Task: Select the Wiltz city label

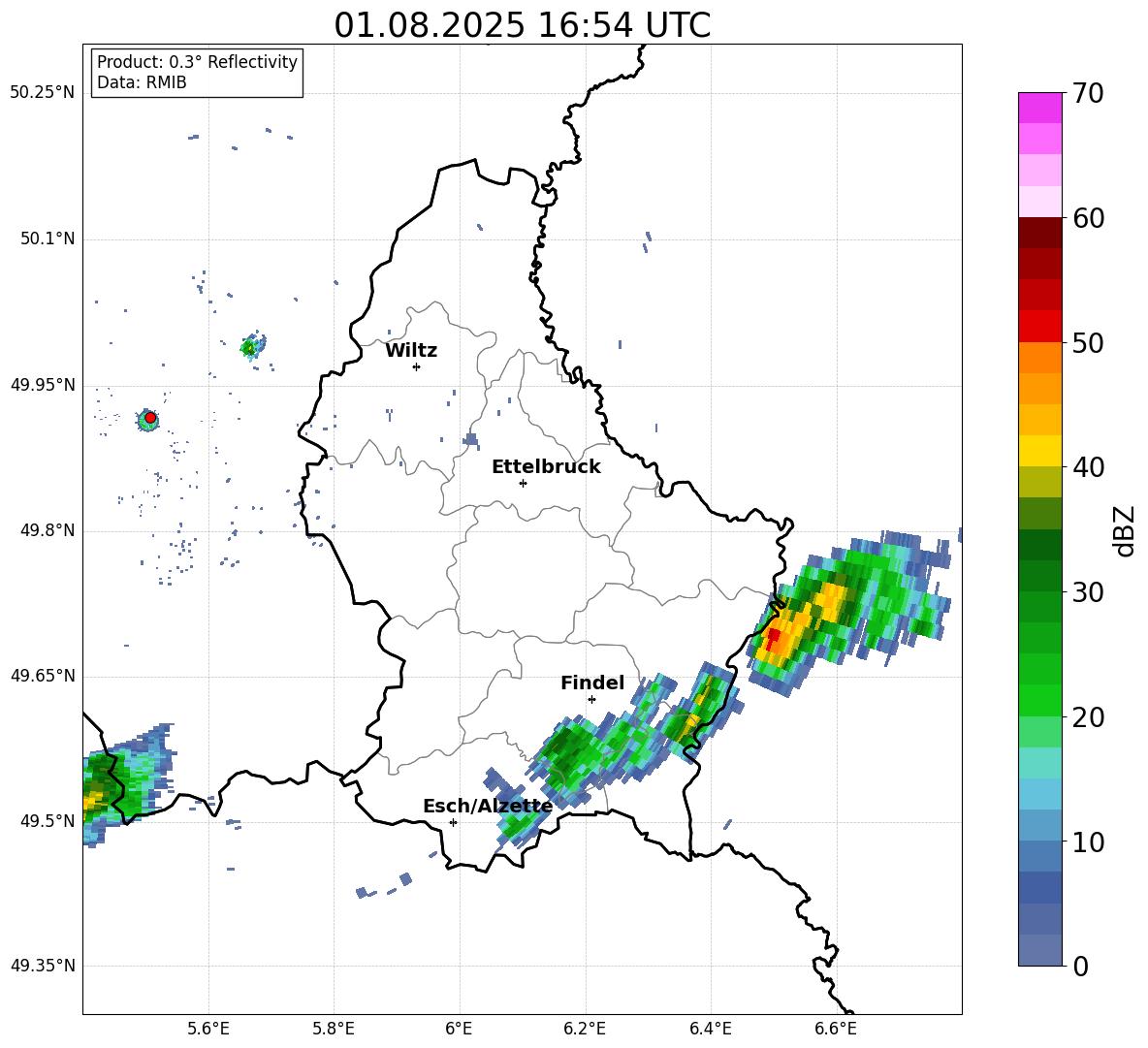Action: point(411,350)
